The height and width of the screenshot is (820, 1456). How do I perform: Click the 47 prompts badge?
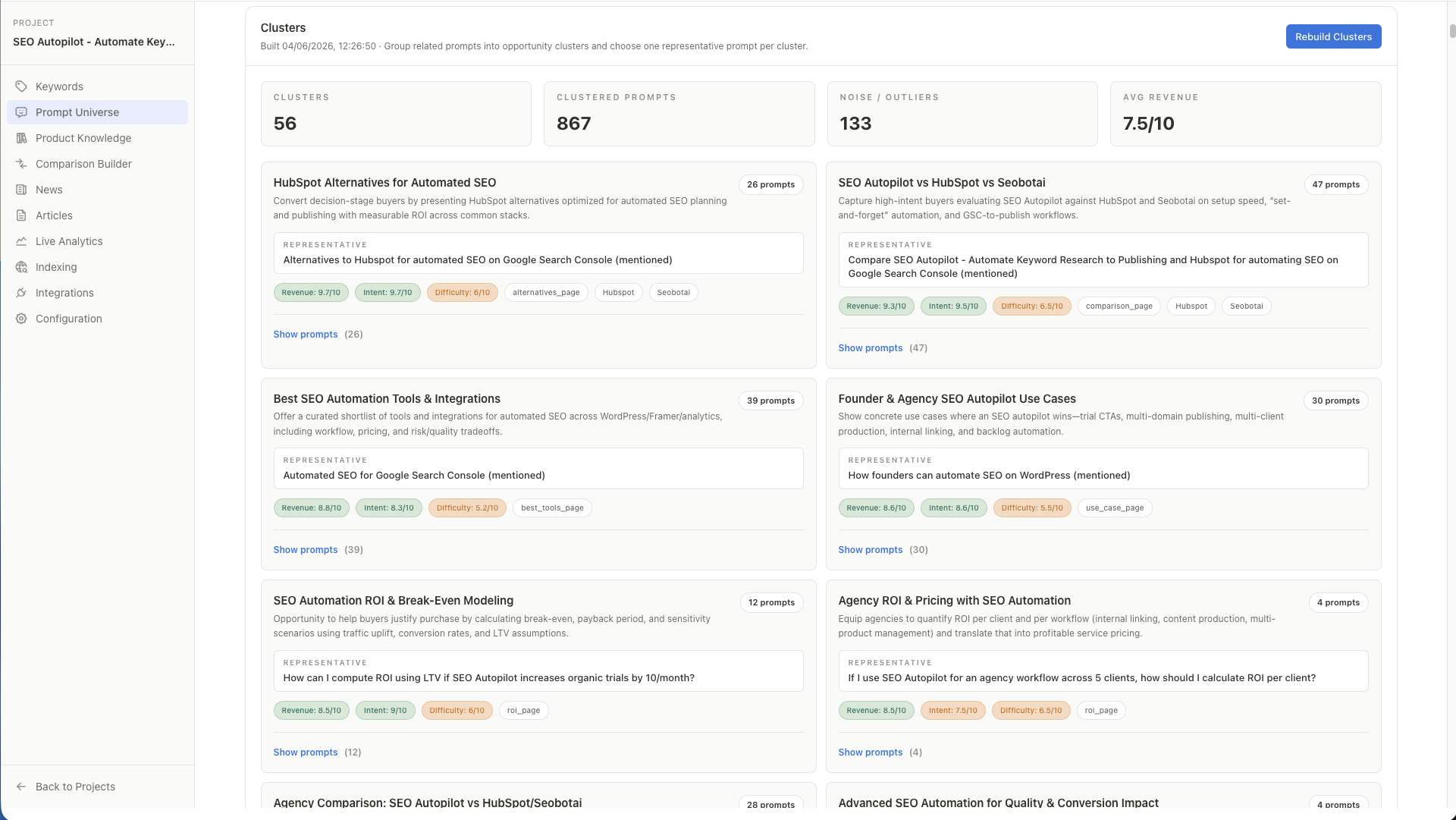(1335, 184)
